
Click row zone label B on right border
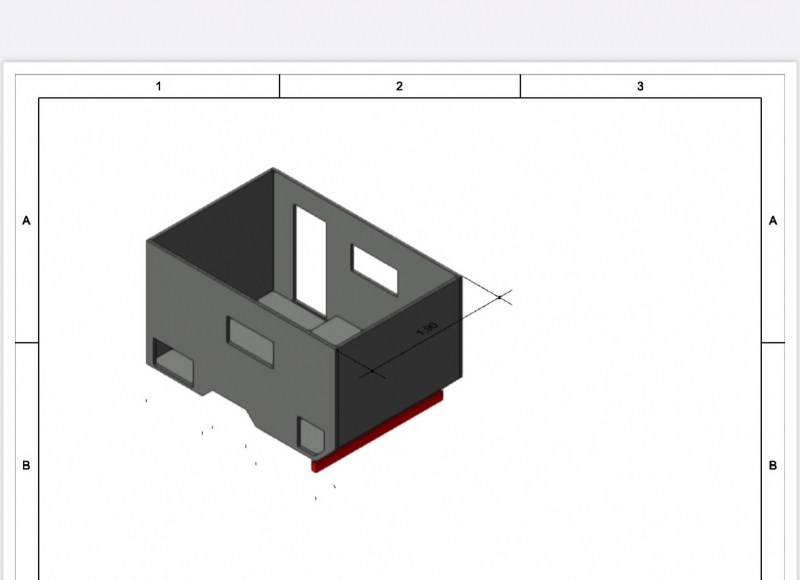point(773,465)
